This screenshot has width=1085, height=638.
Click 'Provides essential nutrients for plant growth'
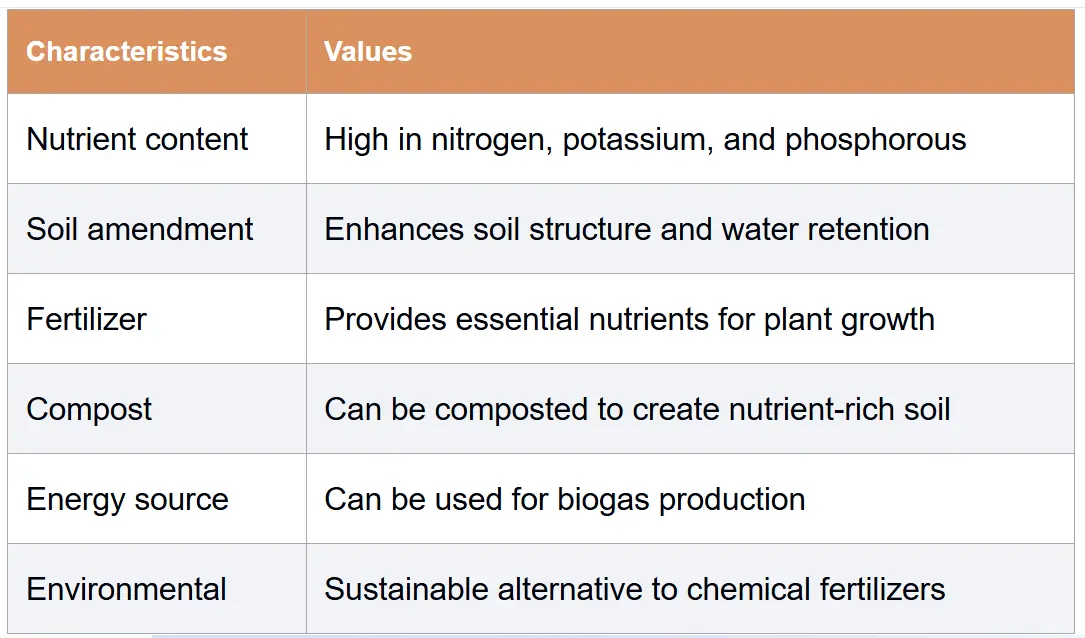point(630,320)
